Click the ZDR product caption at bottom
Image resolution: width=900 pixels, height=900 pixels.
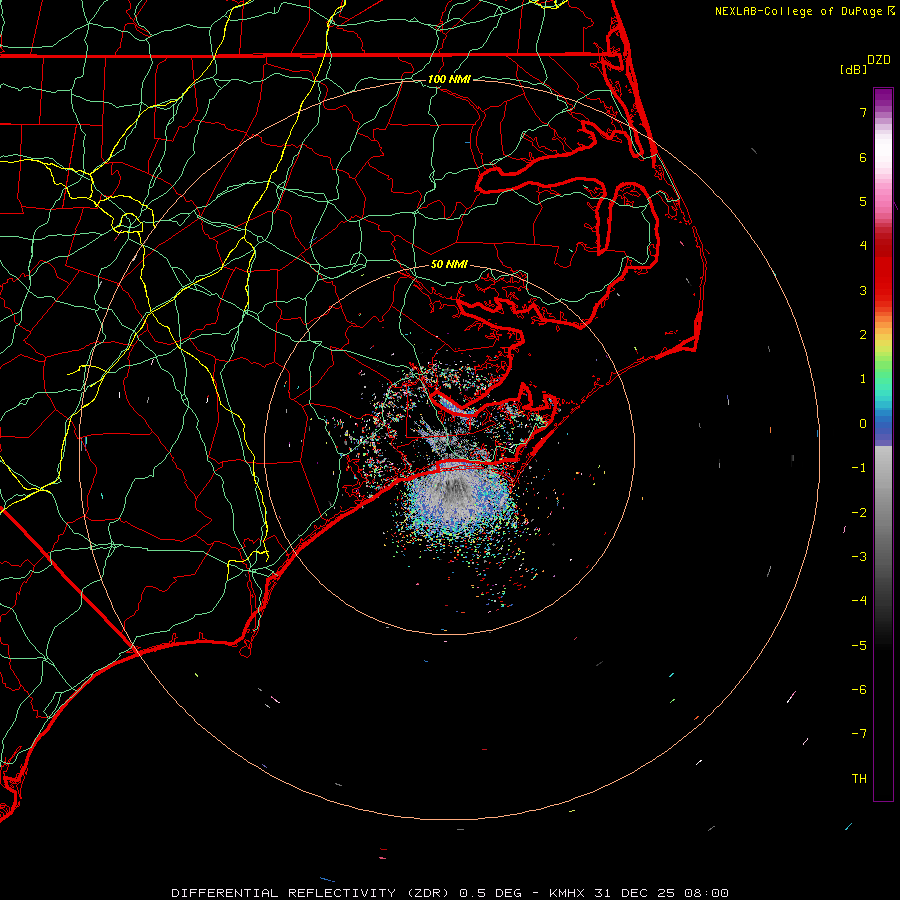click(450, 893)
